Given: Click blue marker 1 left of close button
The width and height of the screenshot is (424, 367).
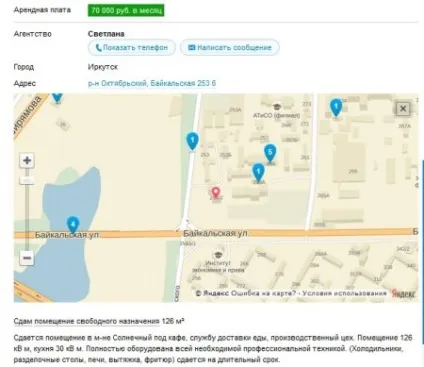Looking at the screenshot, I should pyautogui.click(x=336, y=107).
